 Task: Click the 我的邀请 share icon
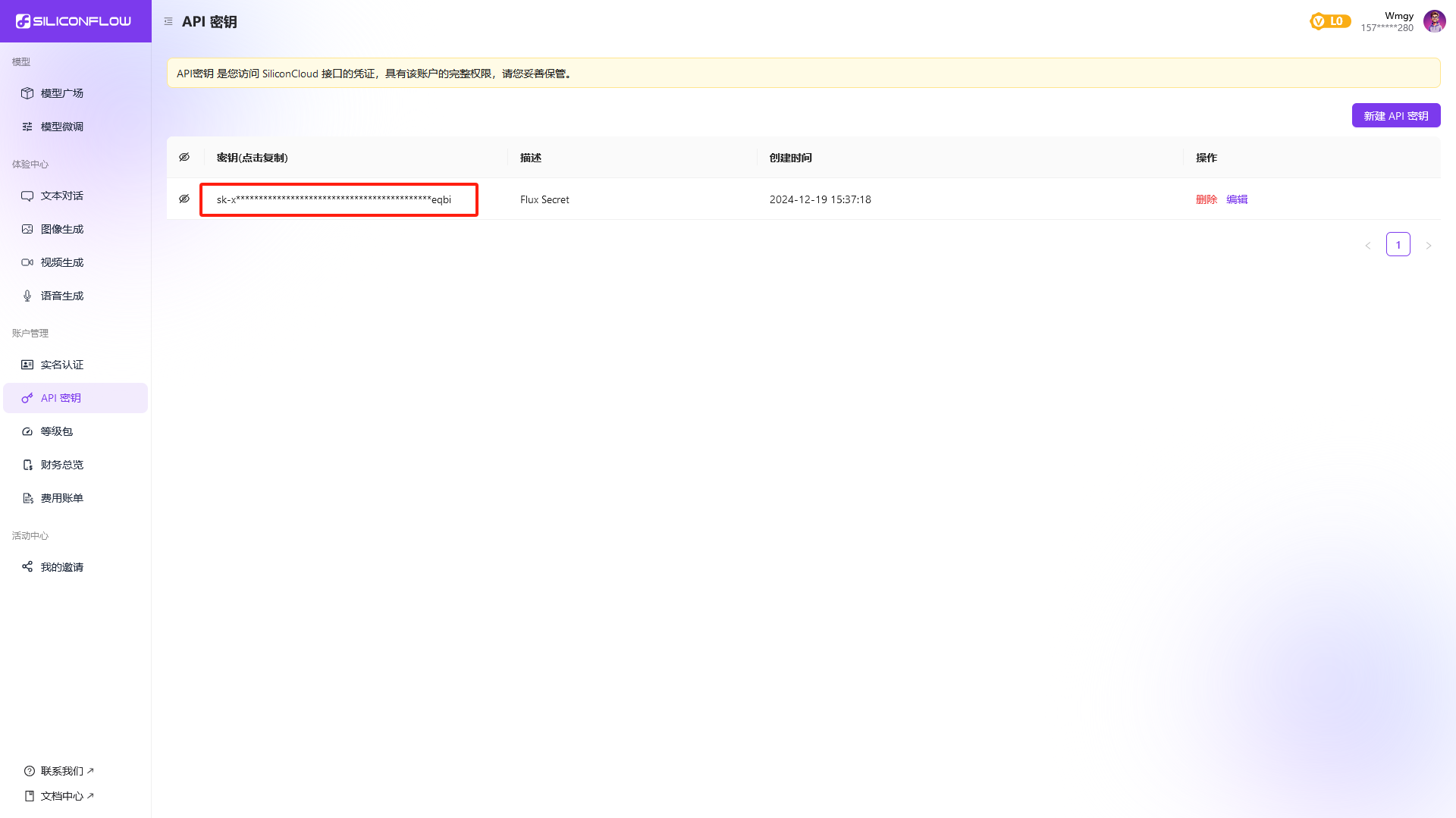coord(27,567)
